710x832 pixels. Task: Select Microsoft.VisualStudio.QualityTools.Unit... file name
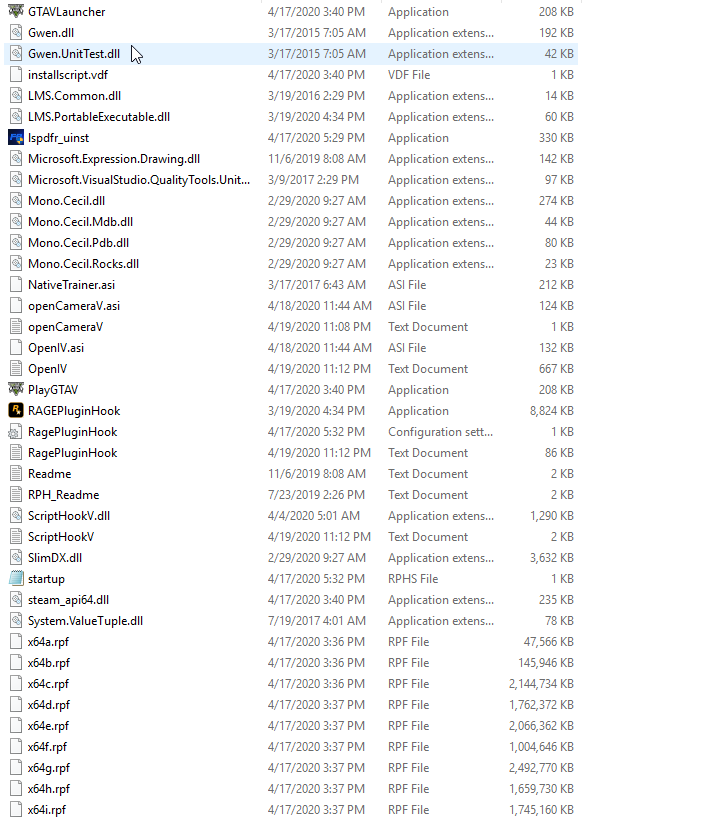pos(139,180)
